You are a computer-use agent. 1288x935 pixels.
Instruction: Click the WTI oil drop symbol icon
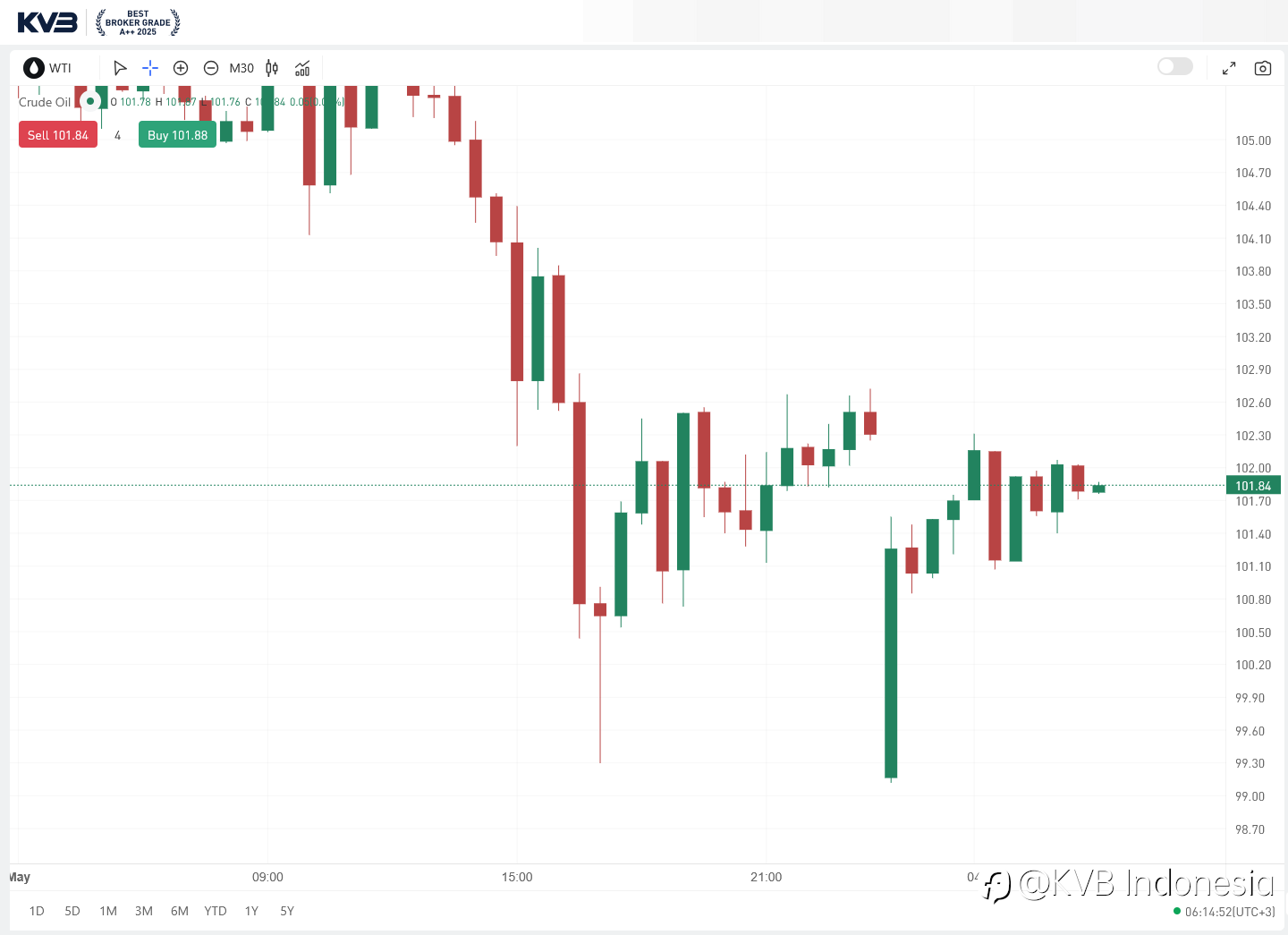34,68
